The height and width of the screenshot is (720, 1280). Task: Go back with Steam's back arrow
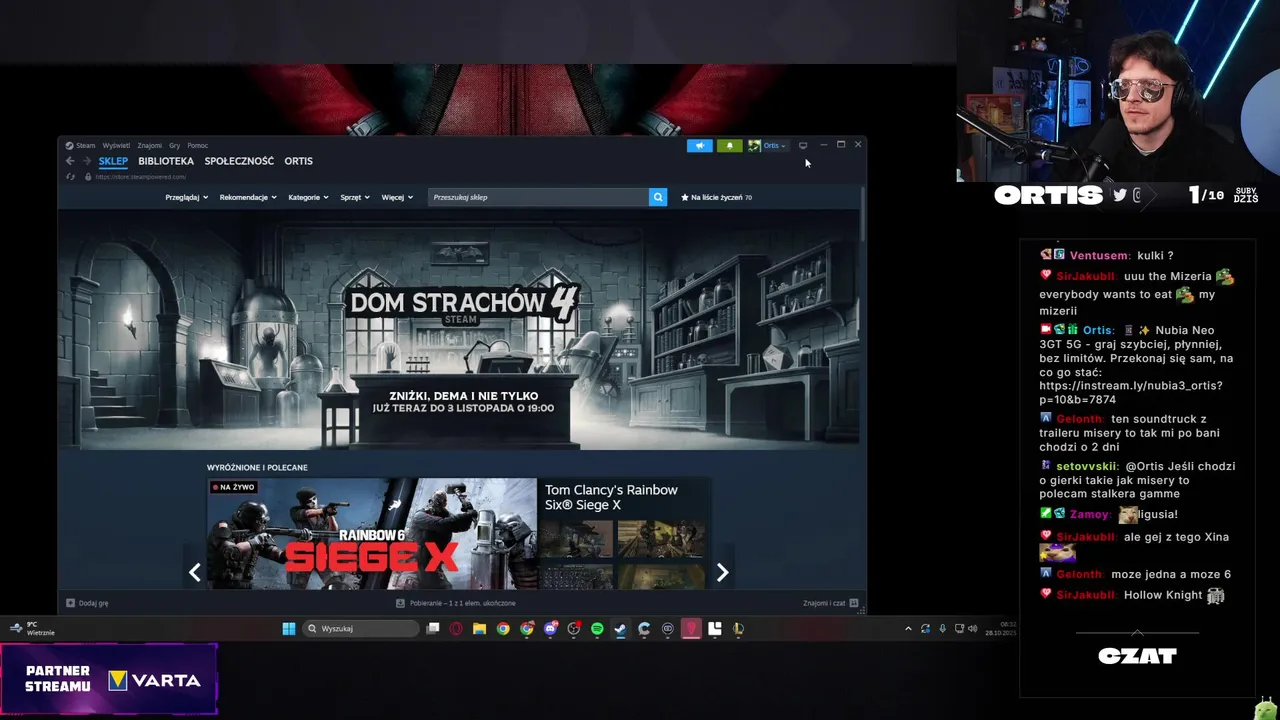(x=70, y=161)
